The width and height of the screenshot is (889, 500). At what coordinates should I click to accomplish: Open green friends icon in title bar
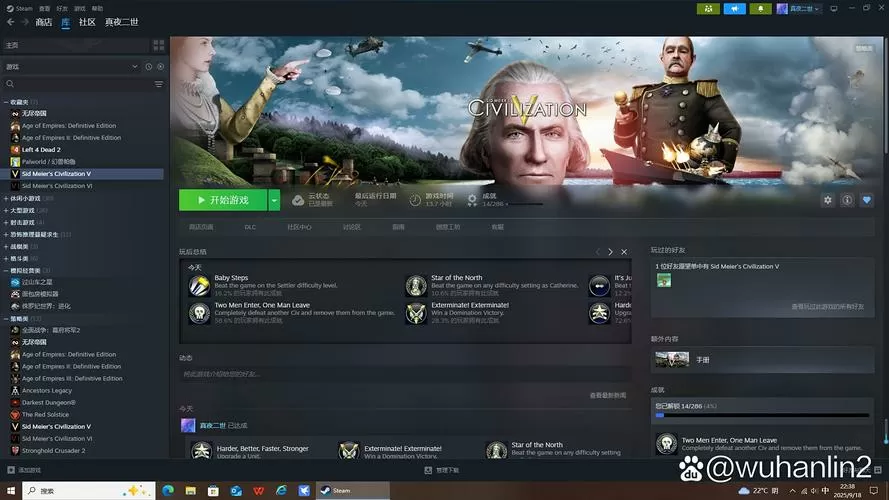coord(708,9)
